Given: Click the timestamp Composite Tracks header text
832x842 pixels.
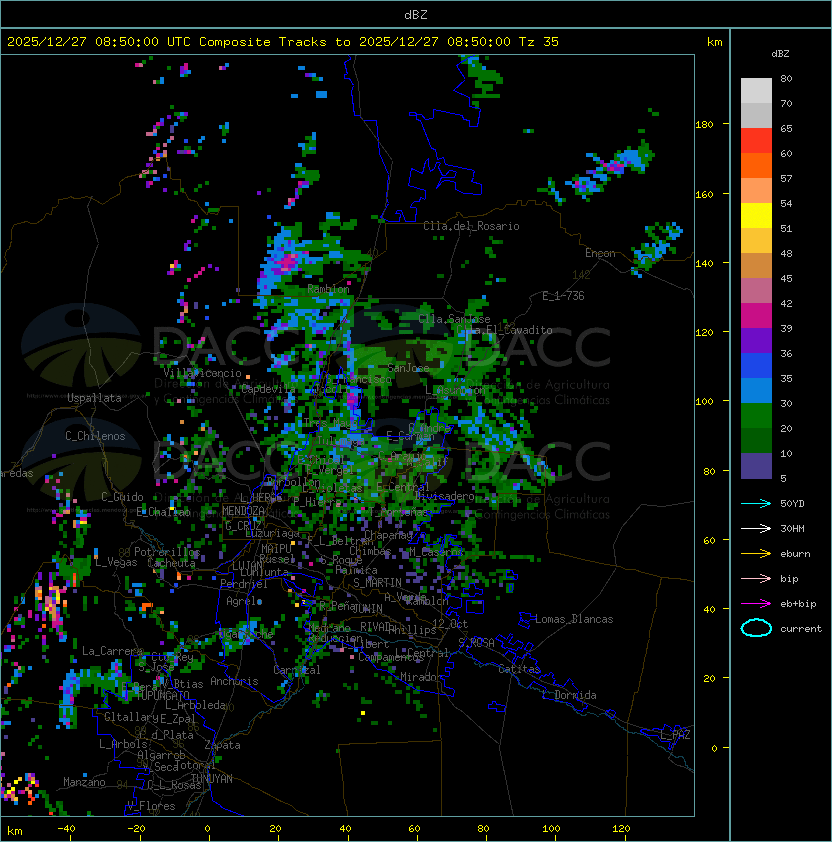Looking at the screenshot, I should (x=283, y=42).
